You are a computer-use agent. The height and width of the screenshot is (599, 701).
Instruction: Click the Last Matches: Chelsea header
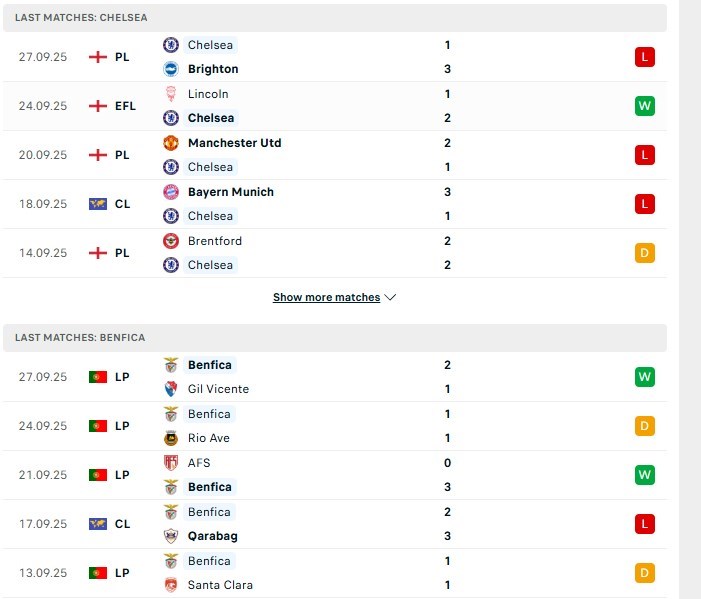tap(80, 18)
